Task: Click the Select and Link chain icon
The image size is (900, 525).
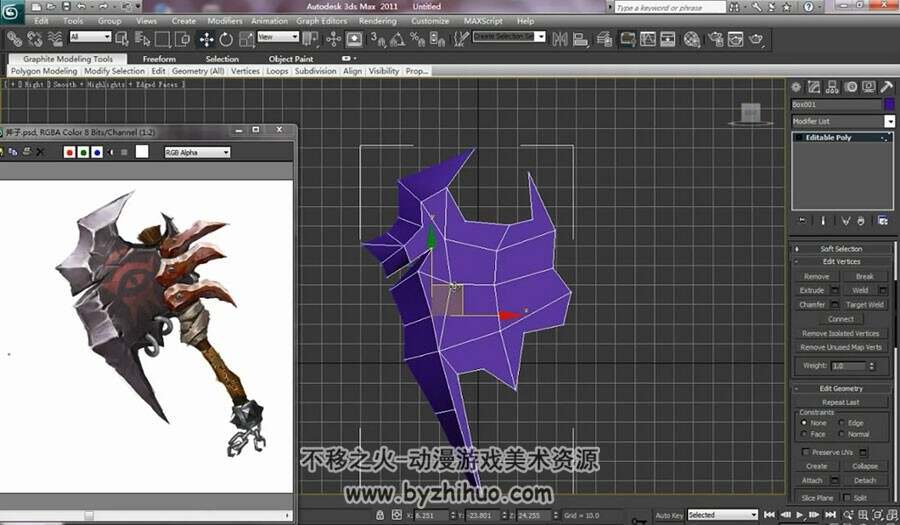Action: click(14, 39)
